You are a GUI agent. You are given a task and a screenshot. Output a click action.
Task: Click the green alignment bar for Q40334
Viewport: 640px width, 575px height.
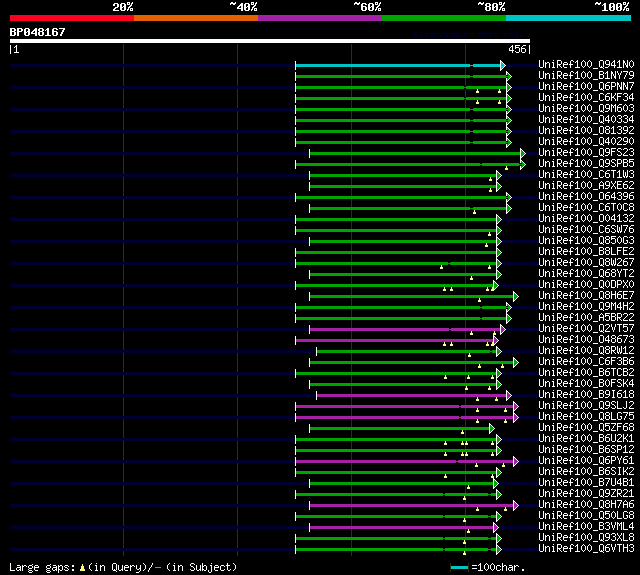(x=400, y=120)
